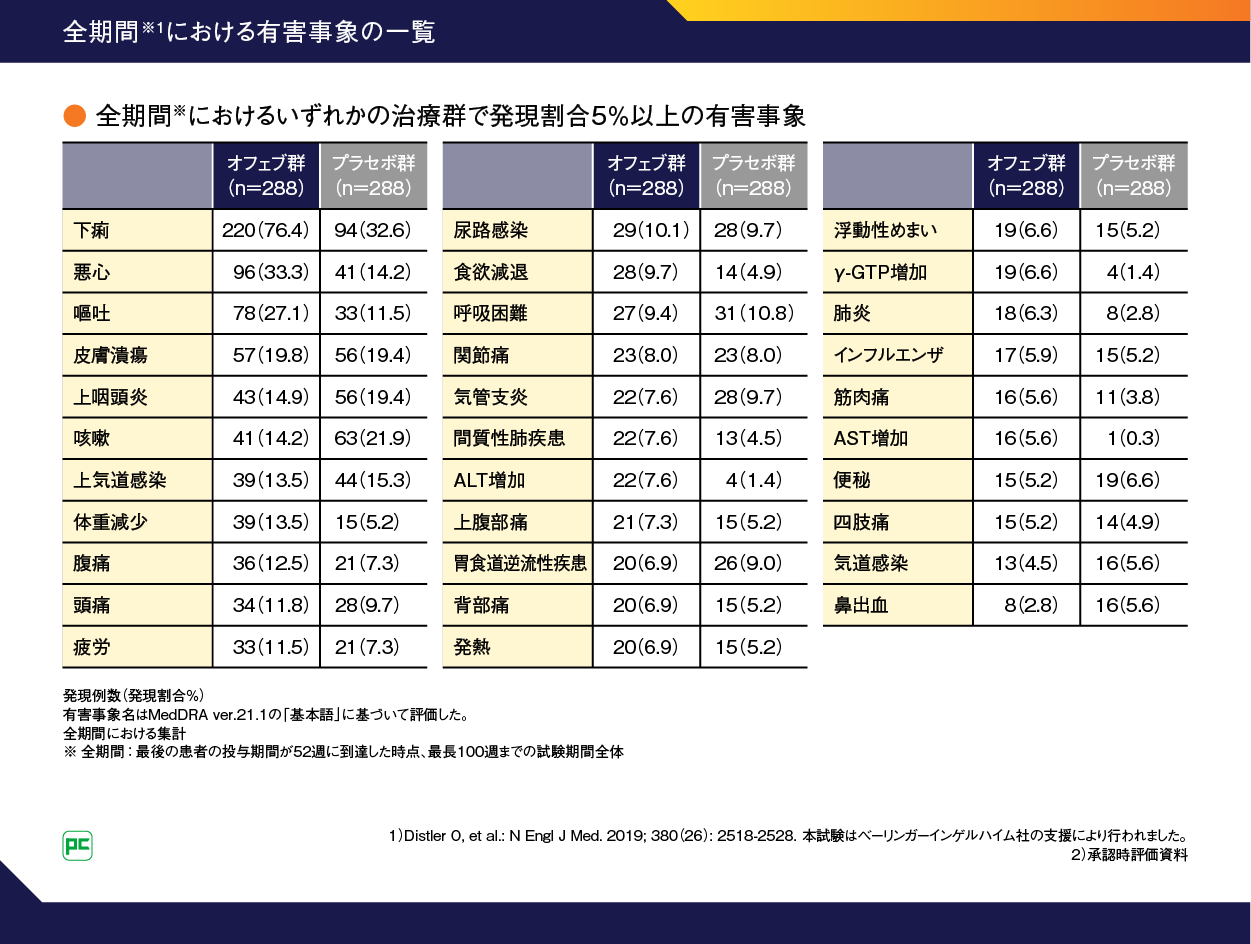Viewport: 1251px width, 944px height.
Task: Select the 間質性肺疾患 row label
Action: [x=509, y=439]
